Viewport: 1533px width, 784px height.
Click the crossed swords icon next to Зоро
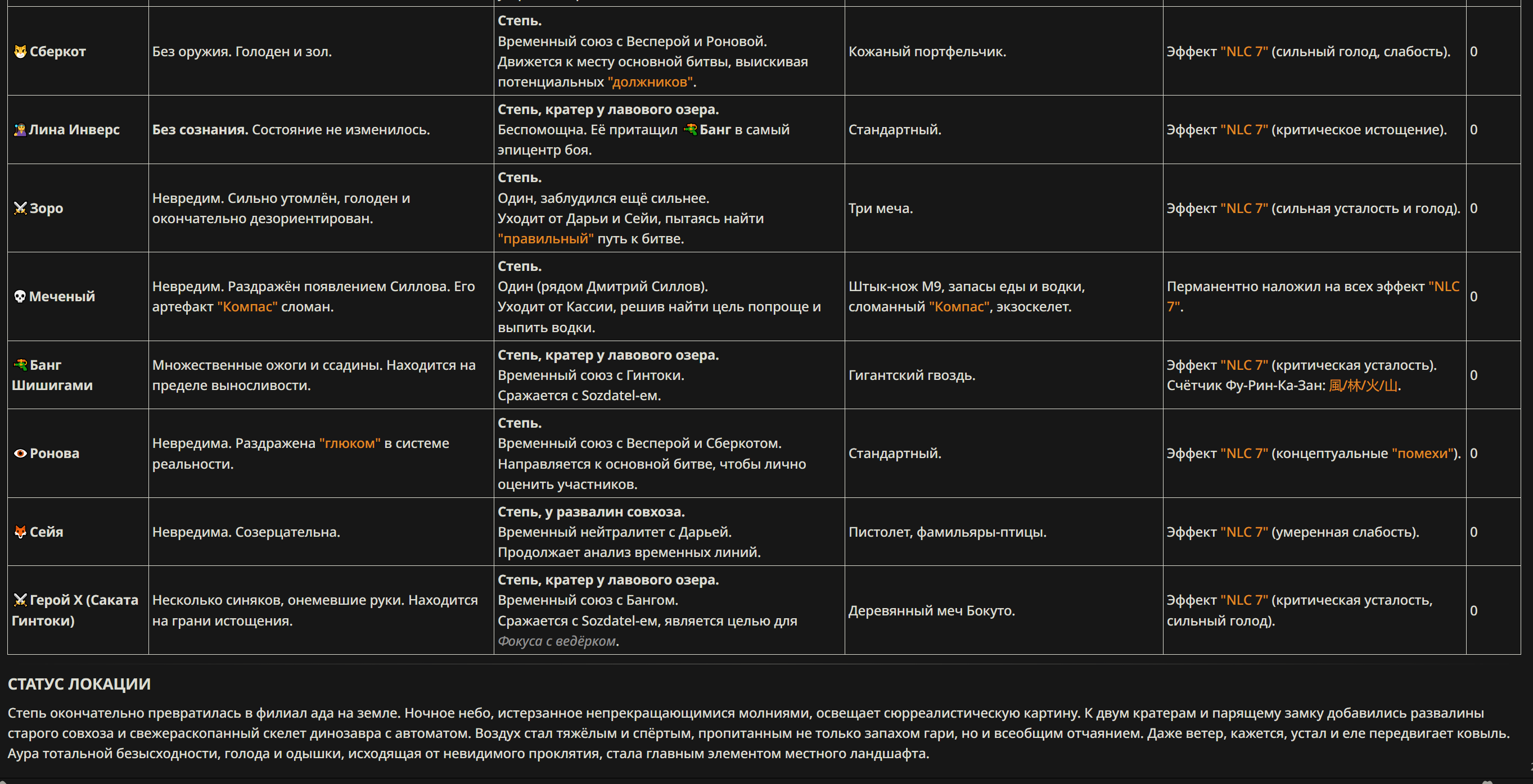(x=20, y=208)
